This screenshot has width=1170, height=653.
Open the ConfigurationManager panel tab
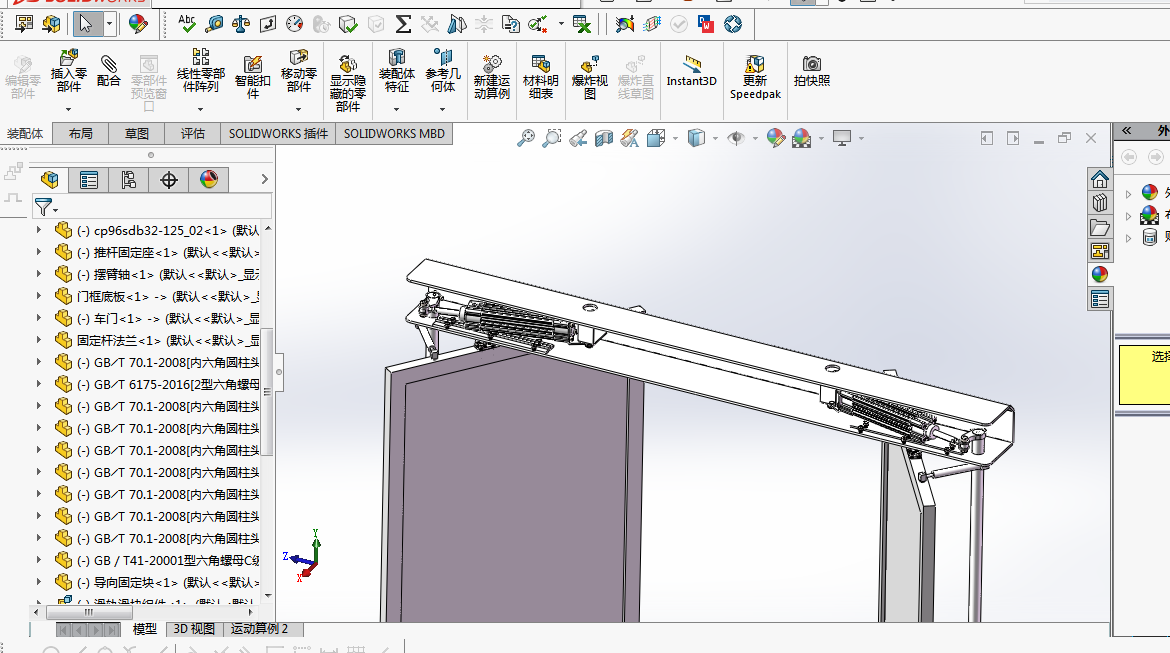click(128, 180)
